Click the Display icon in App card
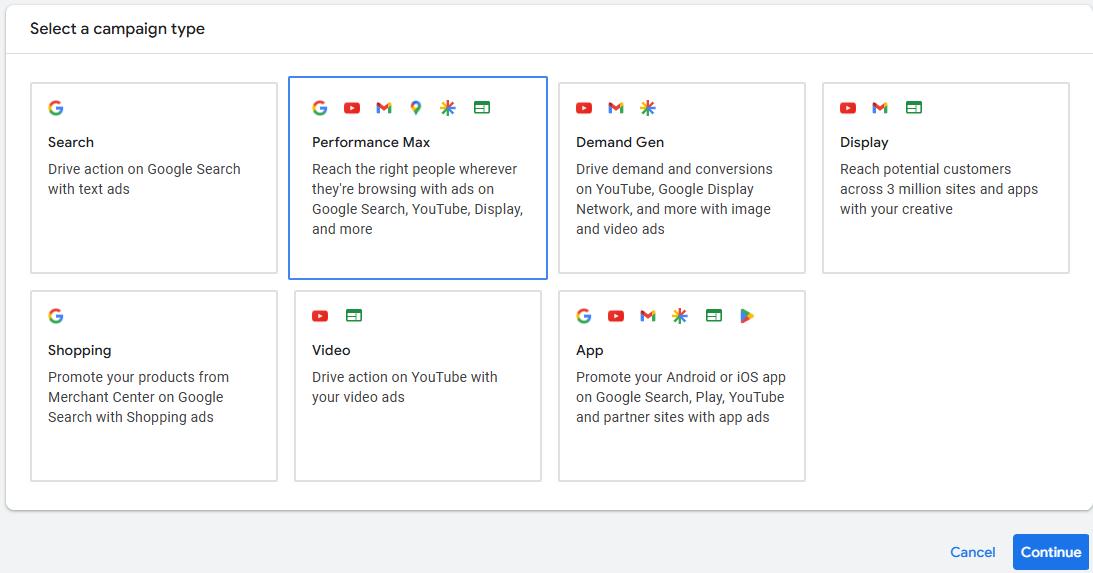1093x573 pixels. 714,316
